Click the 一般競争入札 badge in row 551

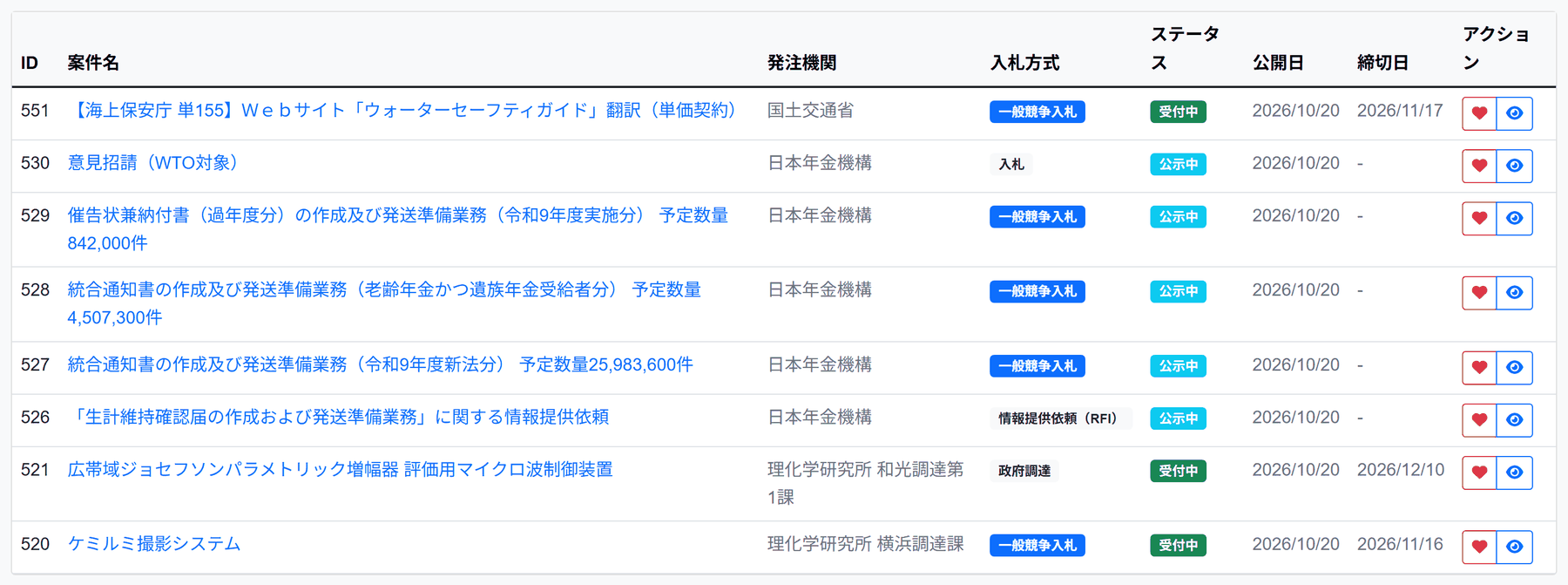tap(1037, 112)
